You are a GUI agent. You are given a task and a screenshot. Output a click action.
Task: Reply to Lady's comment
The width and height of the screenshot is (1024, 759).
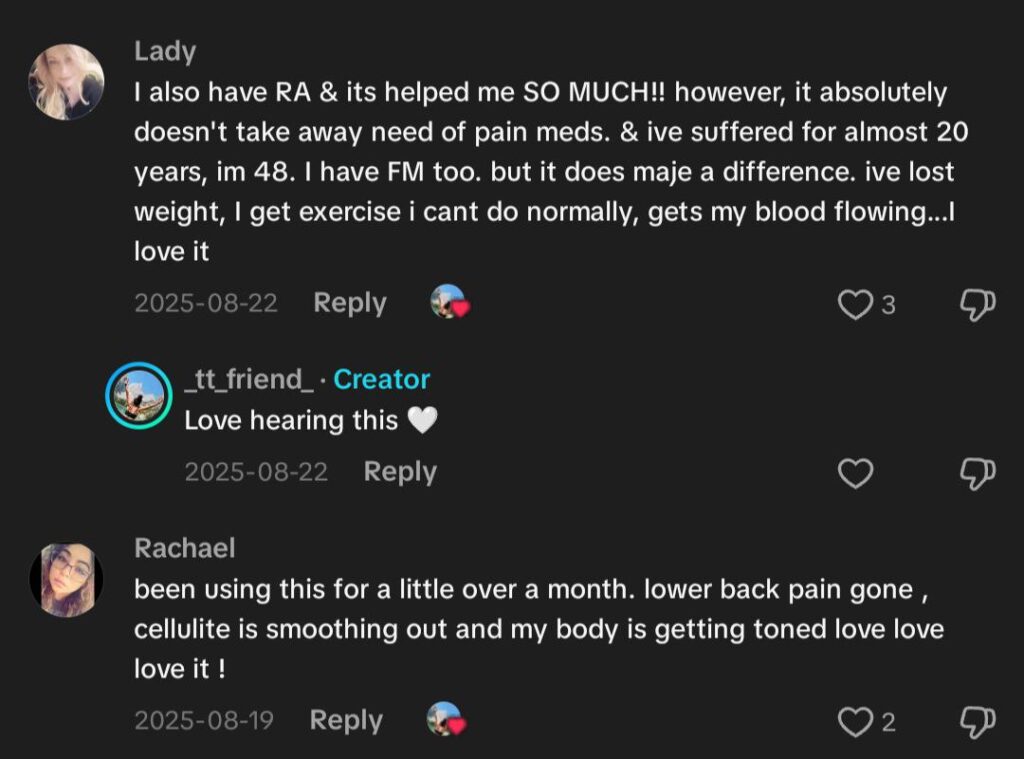[350, 303]
